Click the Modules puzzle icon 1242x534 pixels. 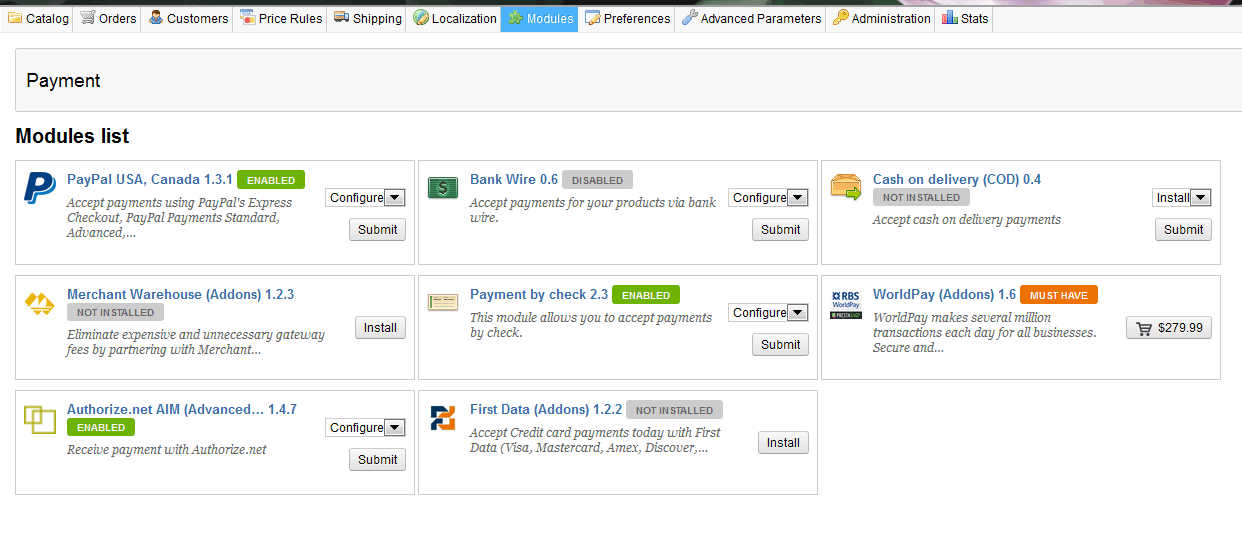click(515, 18)
